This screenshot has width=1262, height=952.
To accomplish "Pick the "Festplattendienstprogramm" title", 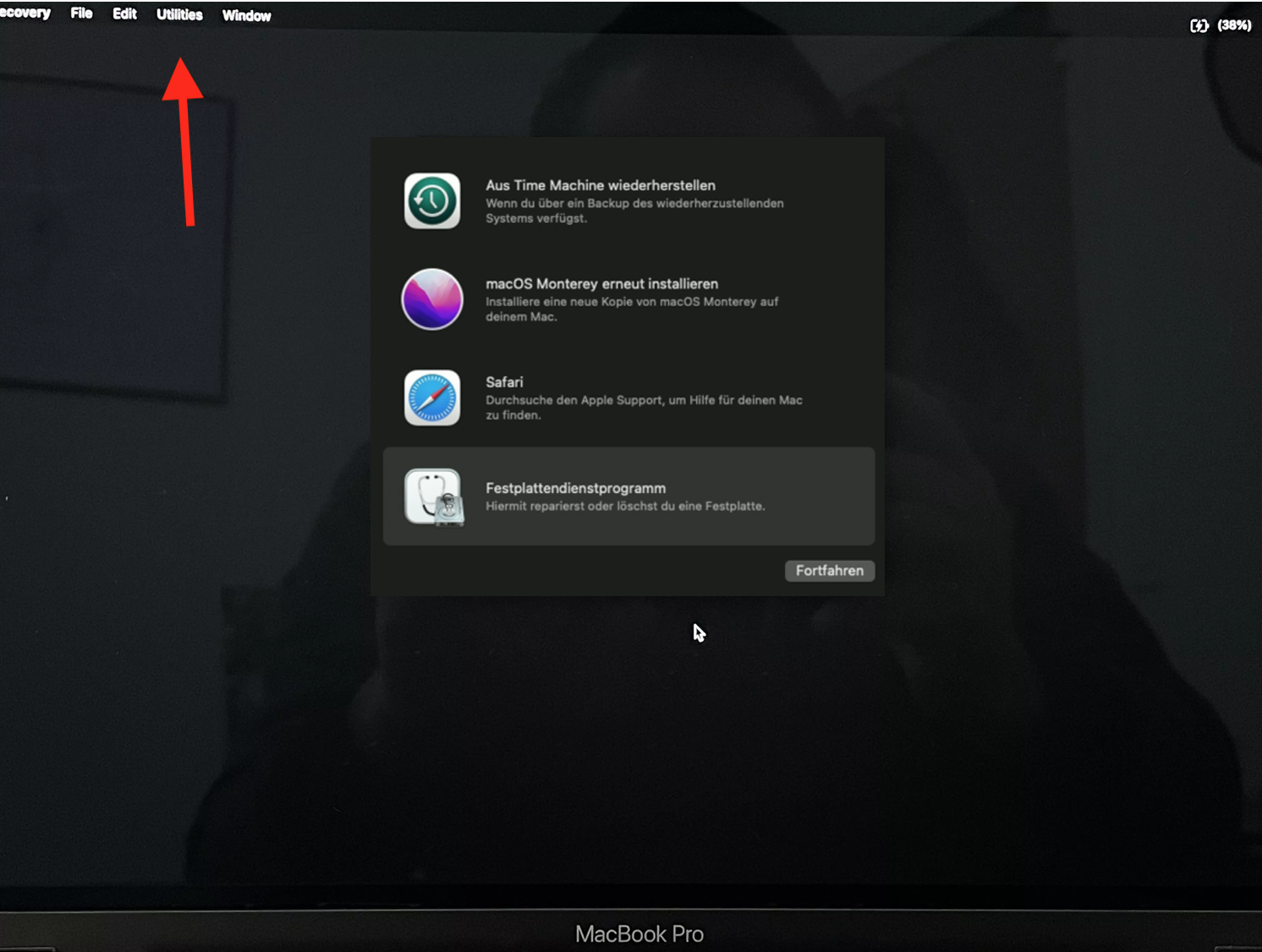I will [x=575, y=488].
